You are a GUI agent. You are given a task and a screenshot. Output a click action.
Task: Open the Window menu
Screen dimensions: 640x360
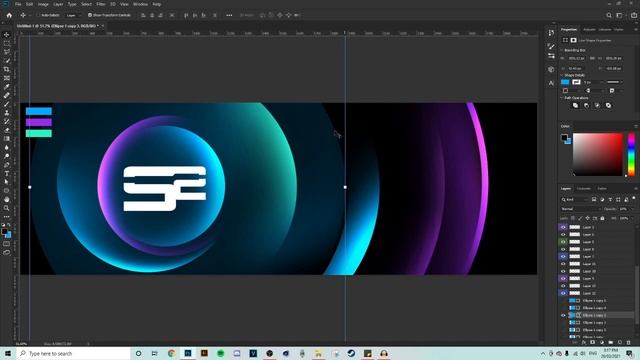click(x=140, y=4)
